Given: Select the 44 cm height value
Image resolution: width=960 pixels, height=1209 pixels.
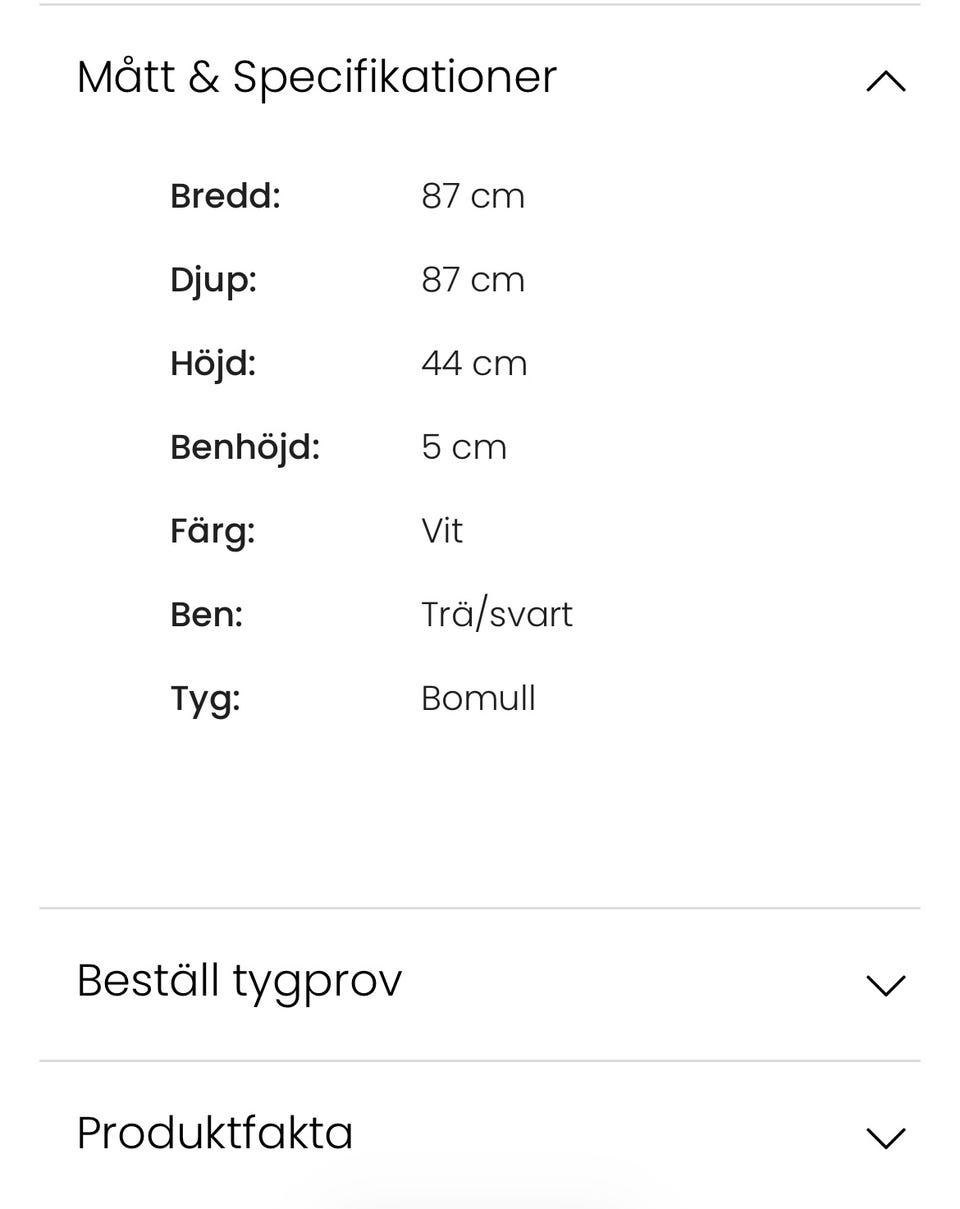Looking at the screenshot, I should point(474,363).
